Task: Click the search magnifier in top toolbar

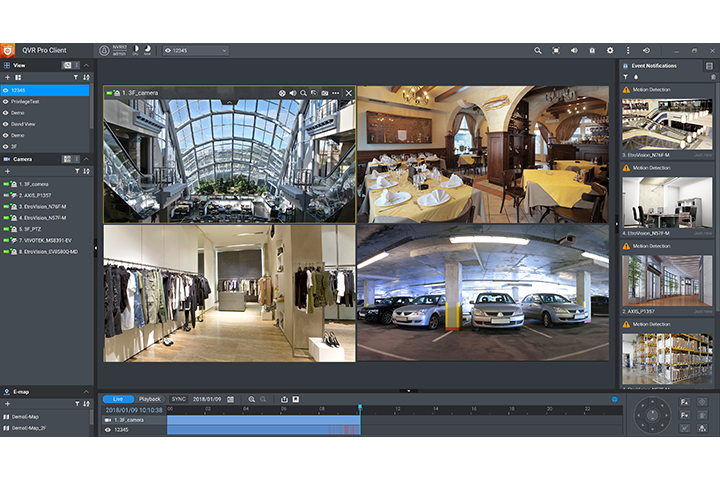Action: tap(537, 50)
